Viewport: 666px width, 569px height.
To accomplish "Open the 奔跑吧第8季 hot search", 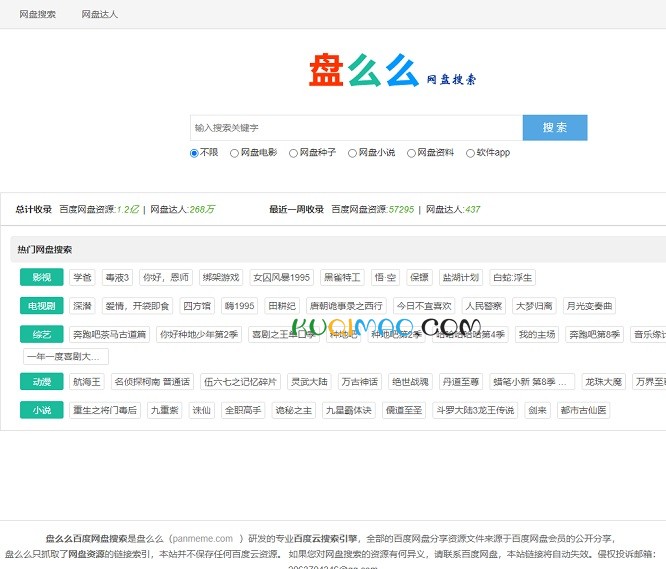I will click(x=594, y=334).
